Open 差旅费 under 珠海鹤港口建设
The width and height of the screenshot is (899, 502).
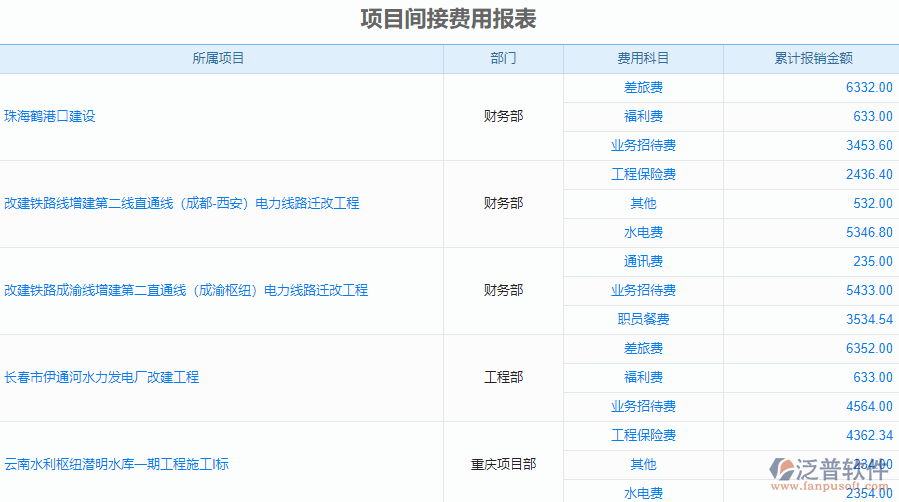pos(643,88)
